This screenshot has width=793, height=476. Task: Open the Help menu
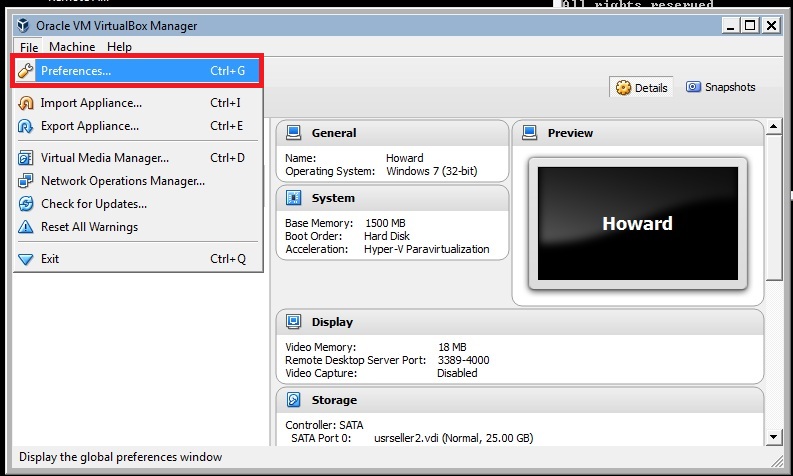tap(119, 47)
